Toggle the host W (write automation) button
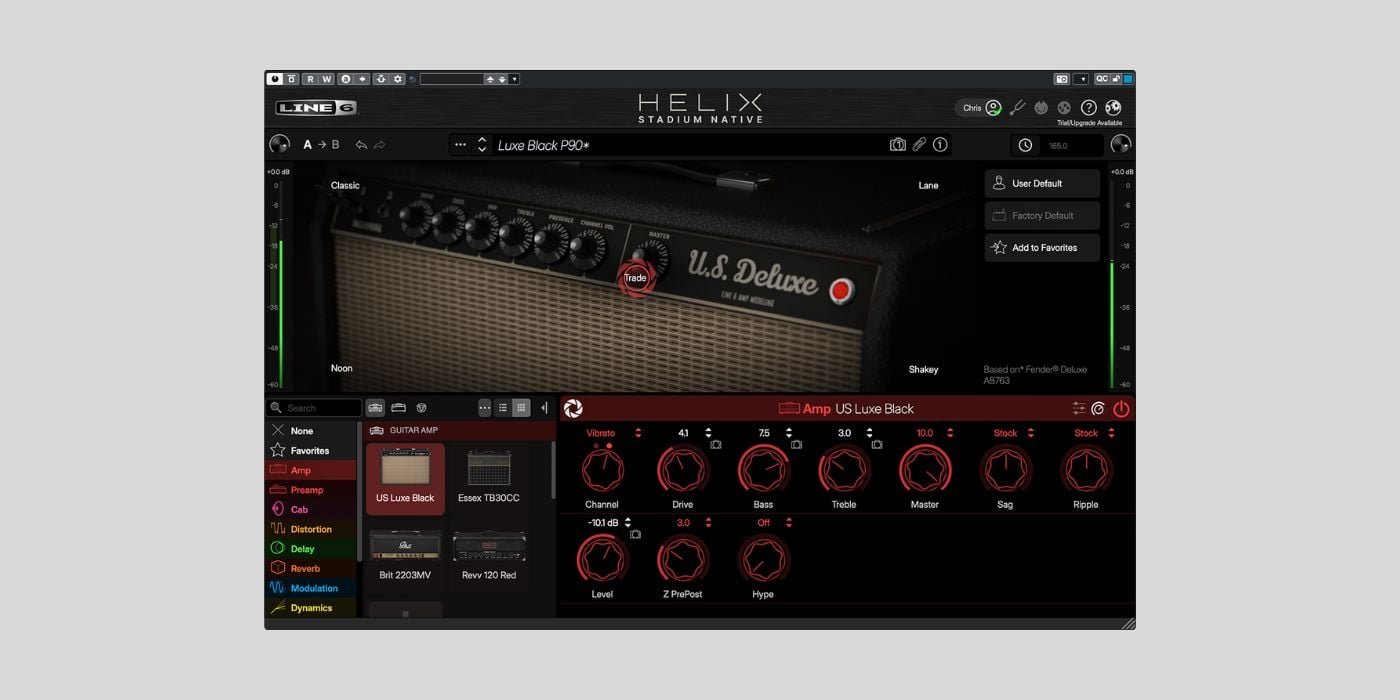1400x700 pixels. click(327, 79)
